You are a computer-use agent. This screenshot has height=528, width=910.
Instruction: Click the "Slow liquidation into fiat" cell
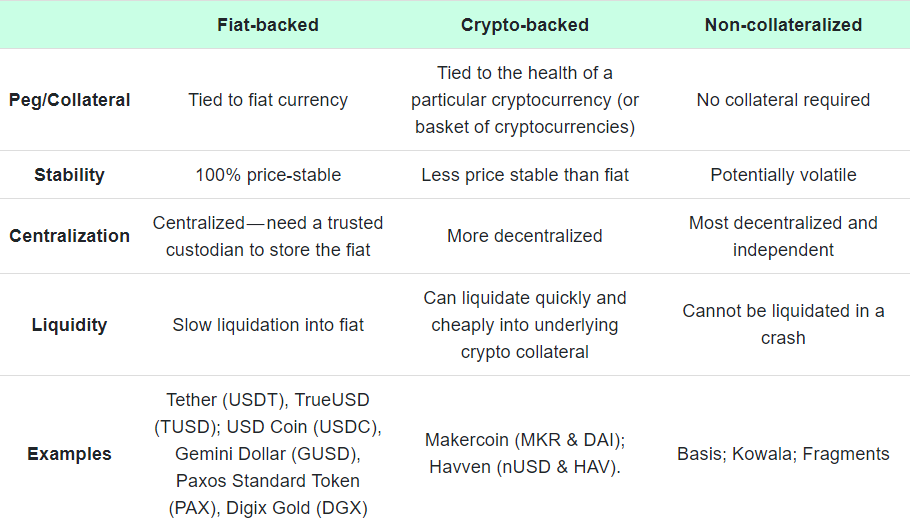(268, 325)
